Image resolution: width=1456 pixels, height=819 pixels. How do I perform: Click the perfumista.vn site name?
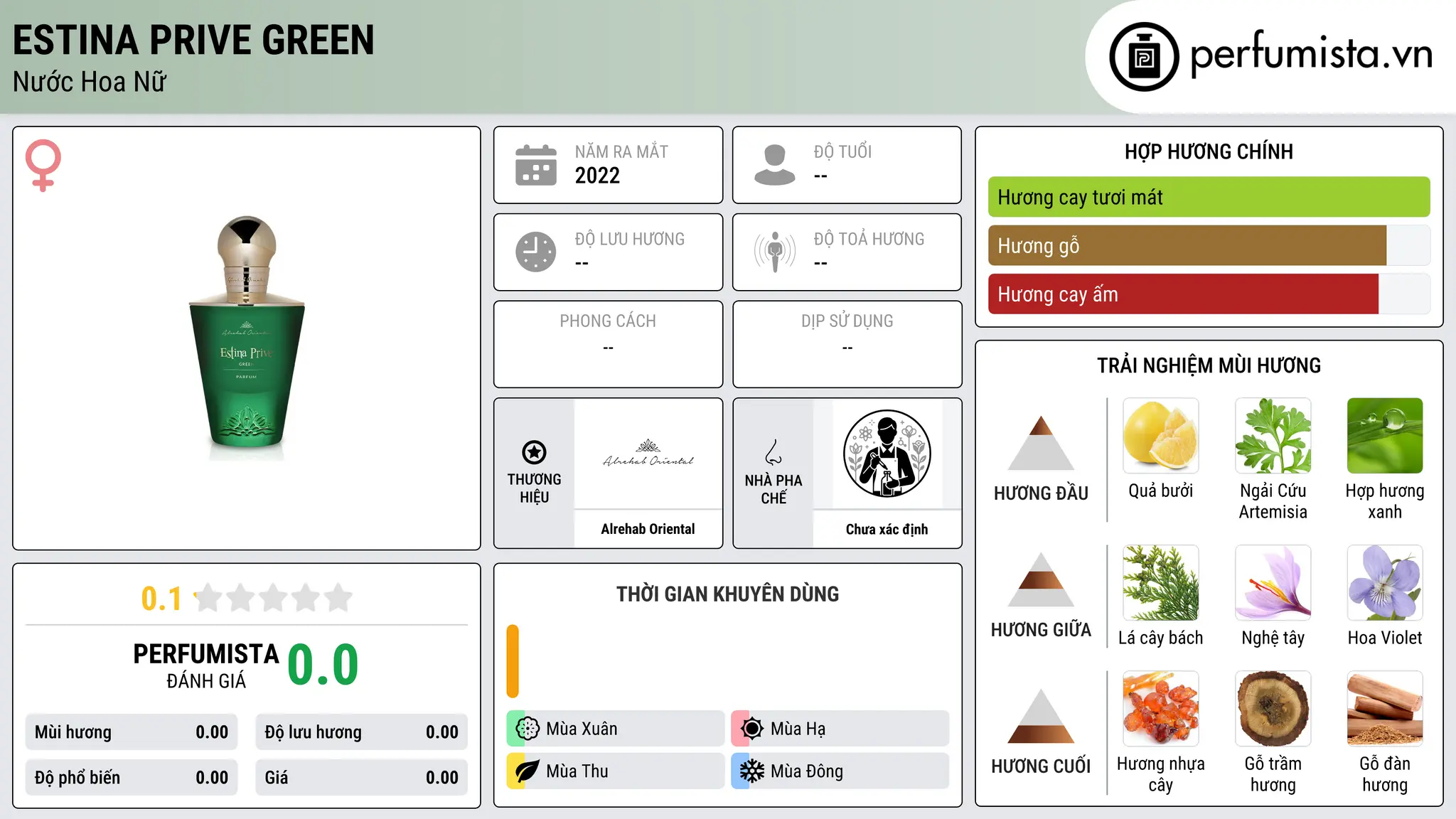pos(1312,55)
